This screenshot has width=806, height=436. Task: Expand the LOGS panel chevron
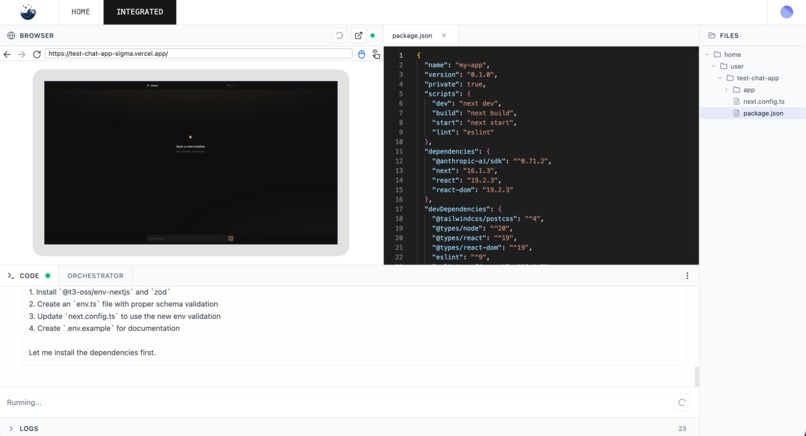[11, 428]
